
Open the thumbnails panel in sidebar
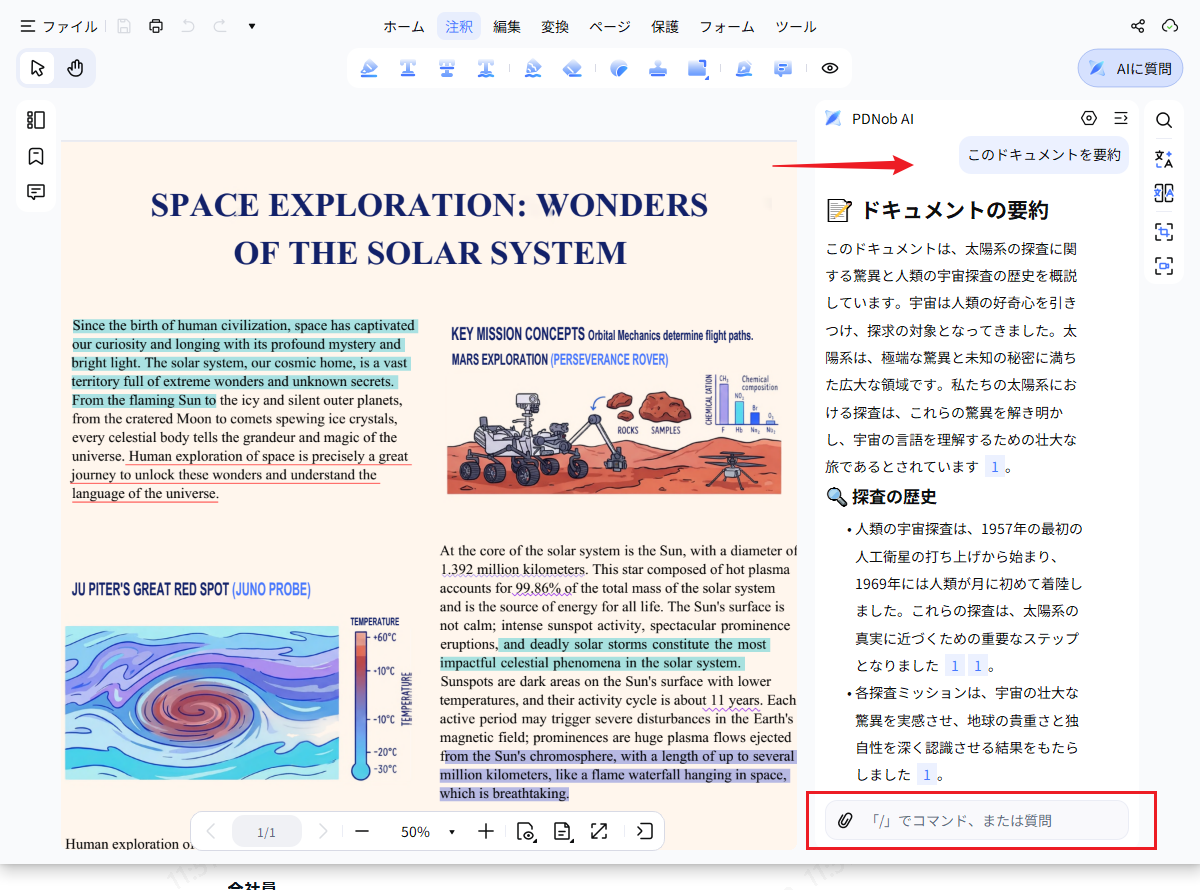point(36,120)
